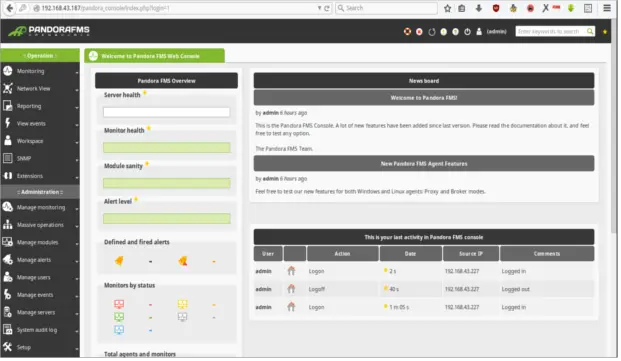Open the Manage monitoring icon

click(8, 207)
